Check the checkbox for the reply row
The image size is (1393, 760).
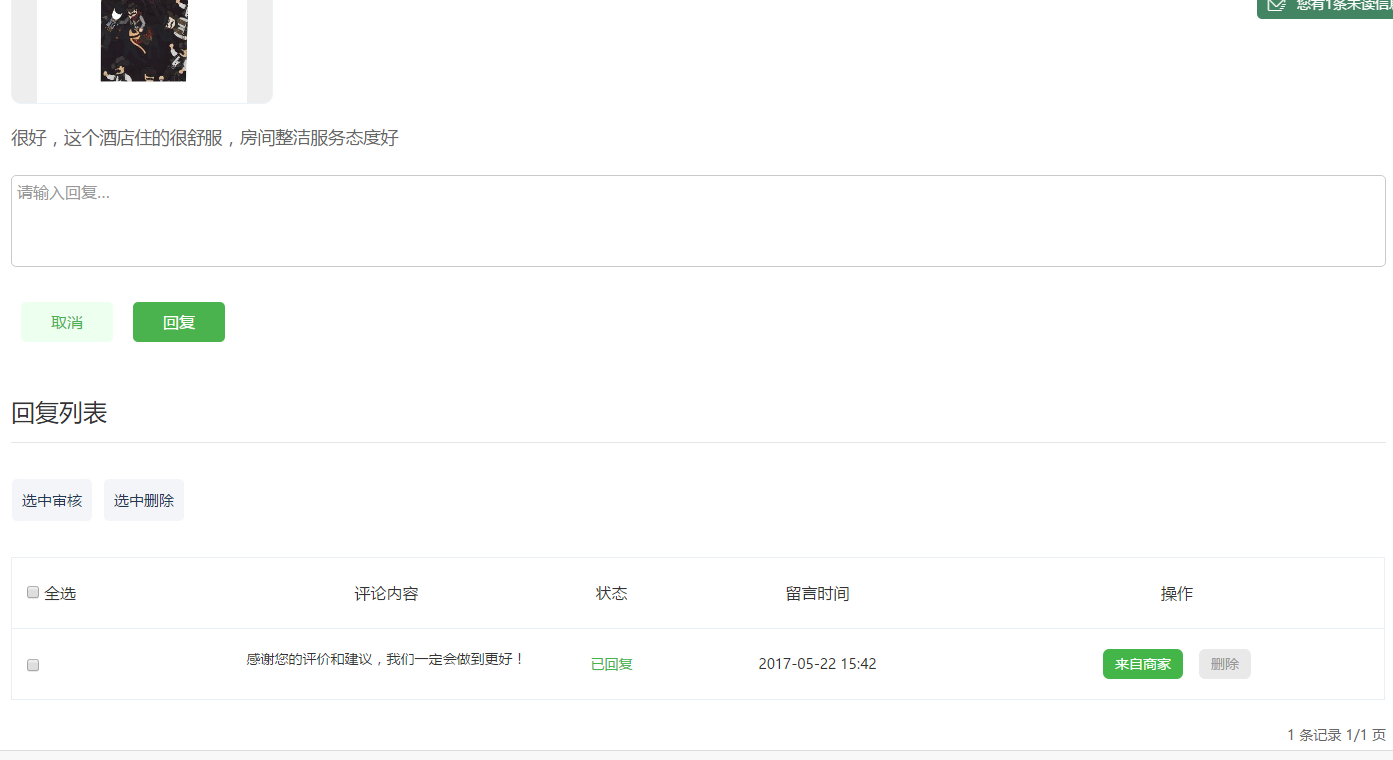point(33,665)
